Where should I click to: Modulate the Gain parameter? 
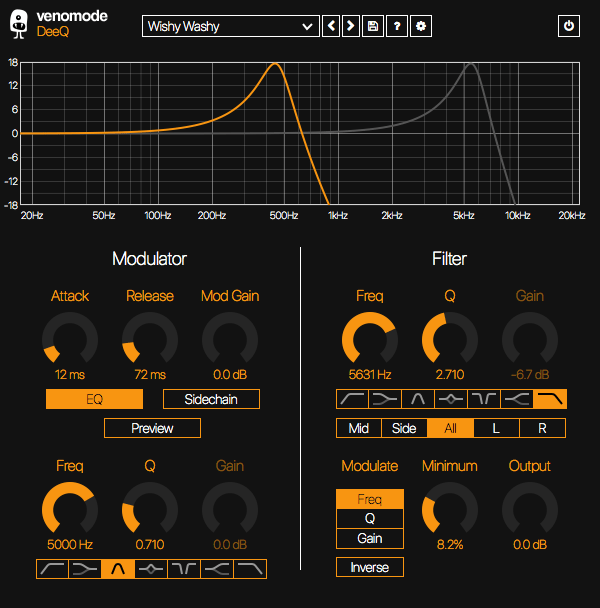tap(370, 539)
